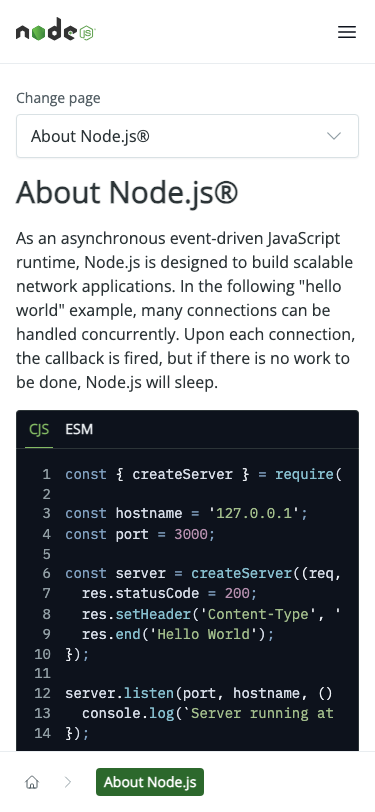Click the 'const server = createServer' line

204,574
